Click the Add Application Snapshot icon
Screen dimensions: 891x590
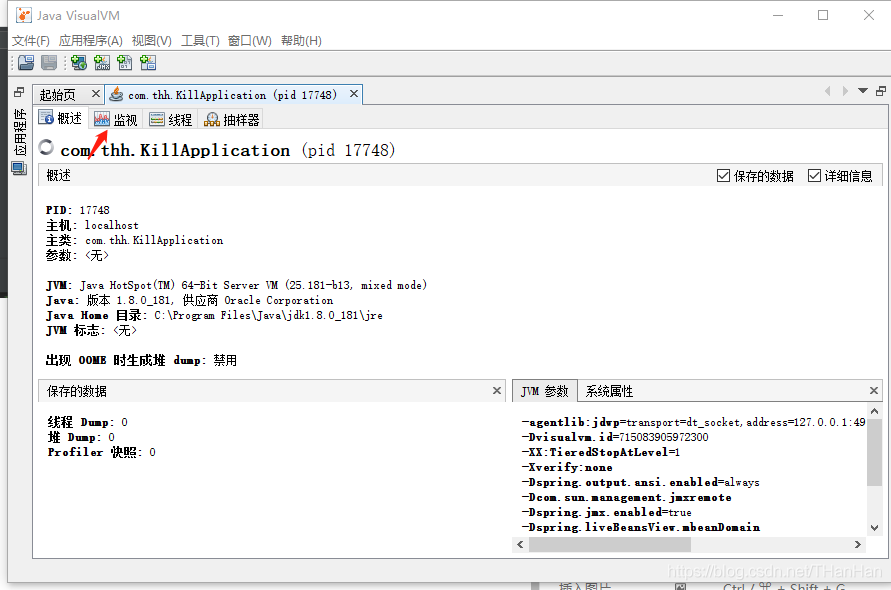click(x=147, y=63)
